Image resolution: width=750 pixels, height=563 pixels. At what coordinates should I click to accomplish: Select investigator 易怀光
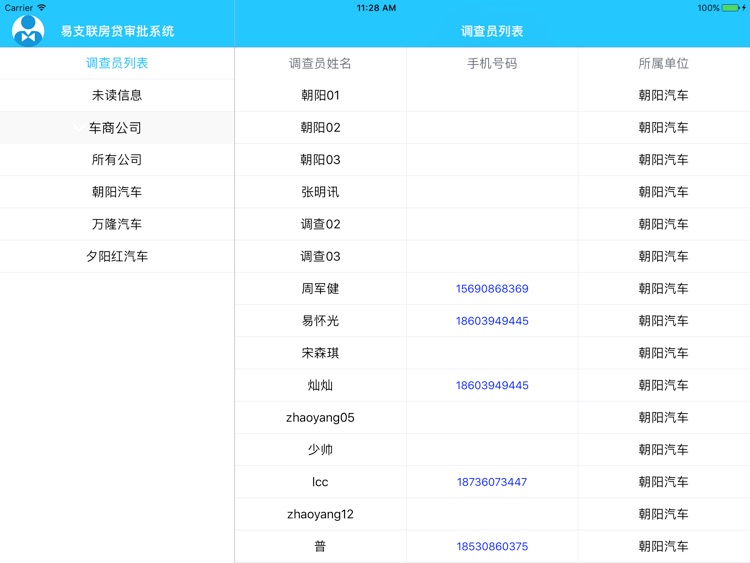coord(320,321)
